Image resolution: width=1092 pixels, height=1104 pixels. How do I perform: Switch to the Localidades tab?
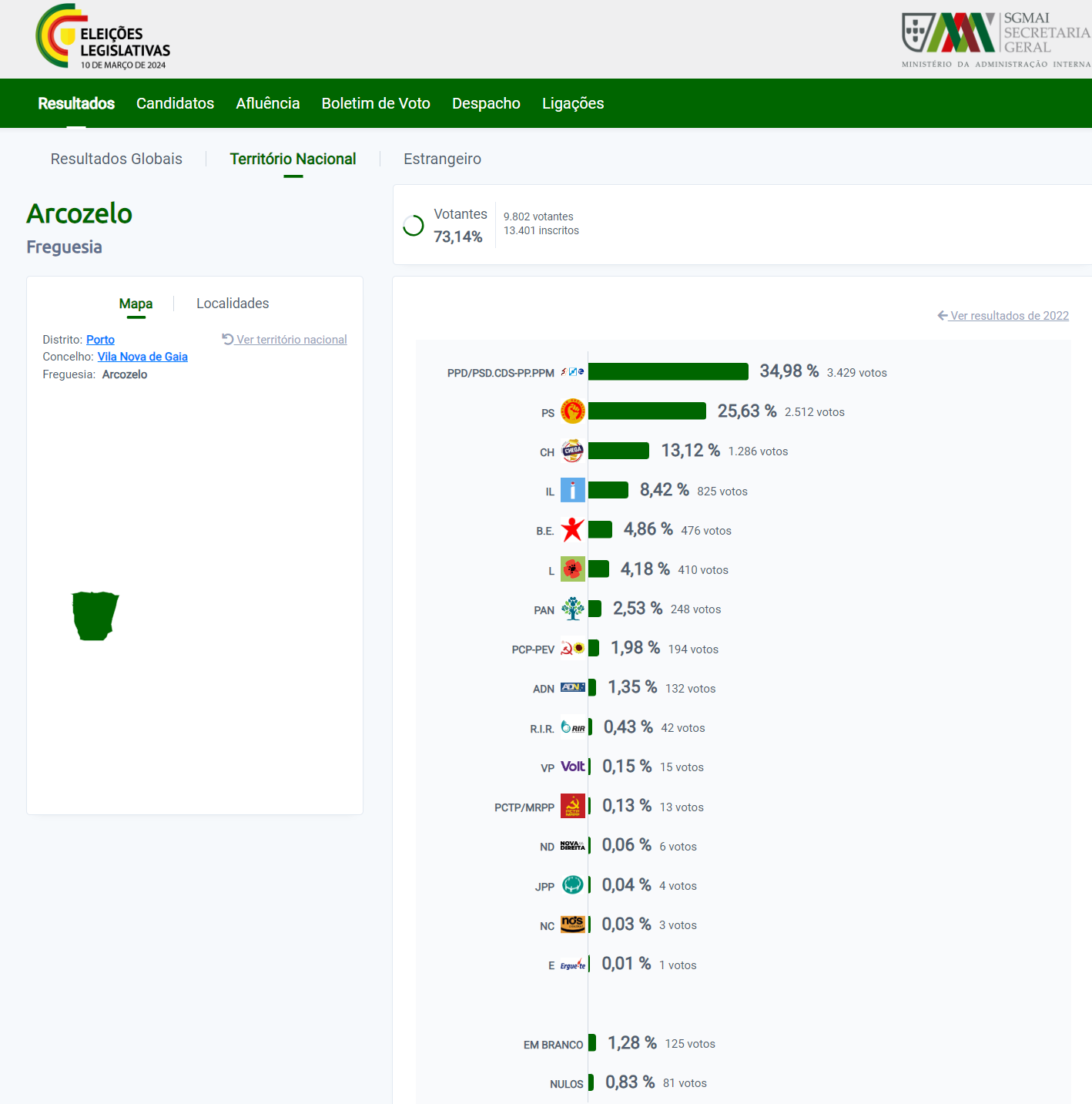click(233, 304)
